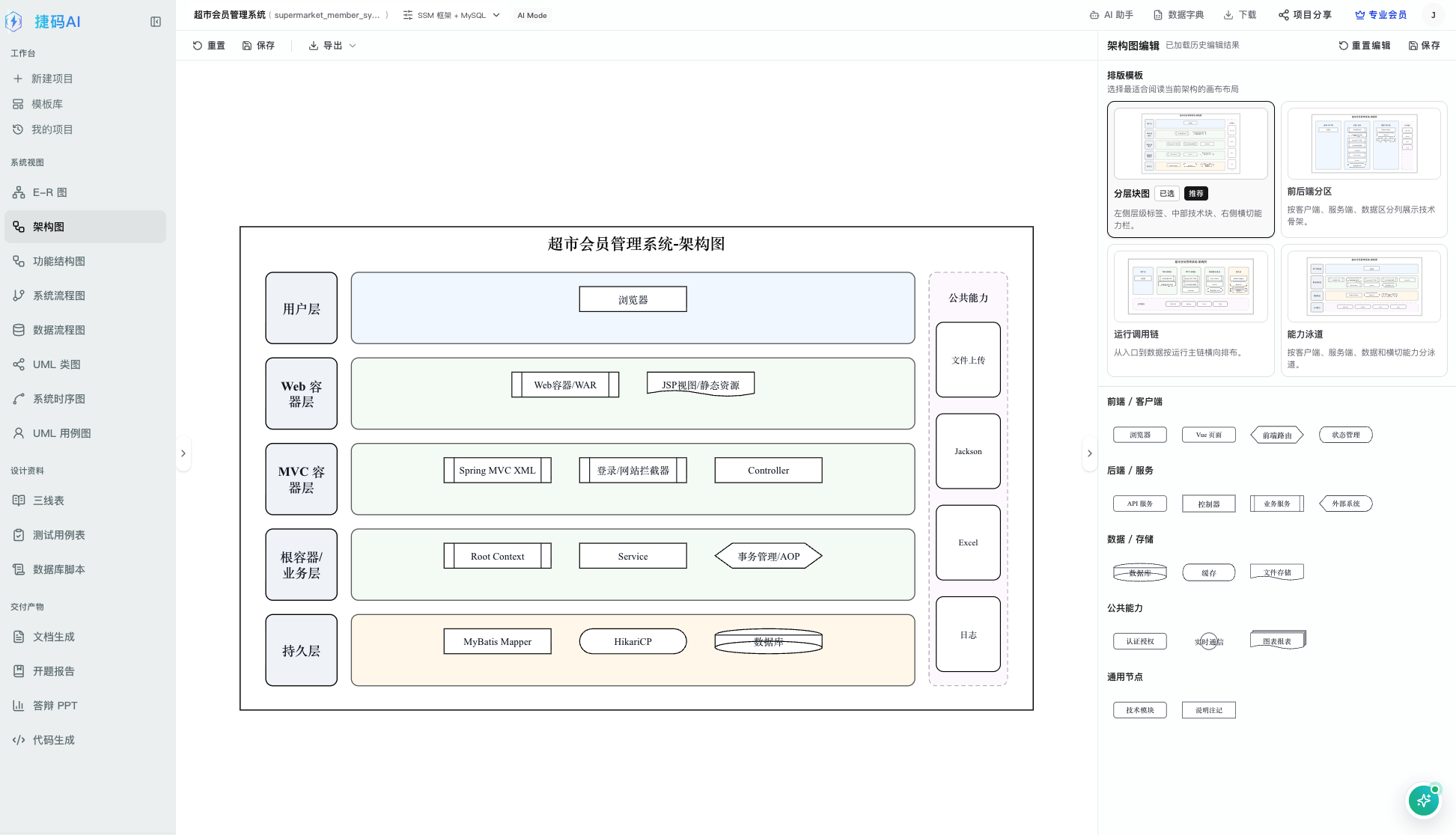Screen dimensions: 1456x835
Task: Click the 文档生成 document icon
Action: pos(19,637)
